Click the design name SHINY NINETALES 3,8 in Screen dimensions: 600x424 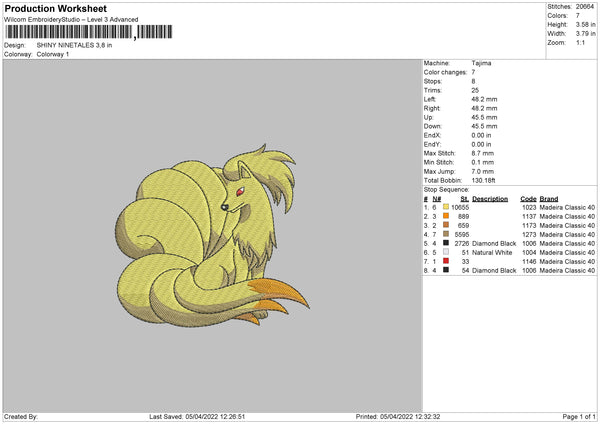[74, 45]
